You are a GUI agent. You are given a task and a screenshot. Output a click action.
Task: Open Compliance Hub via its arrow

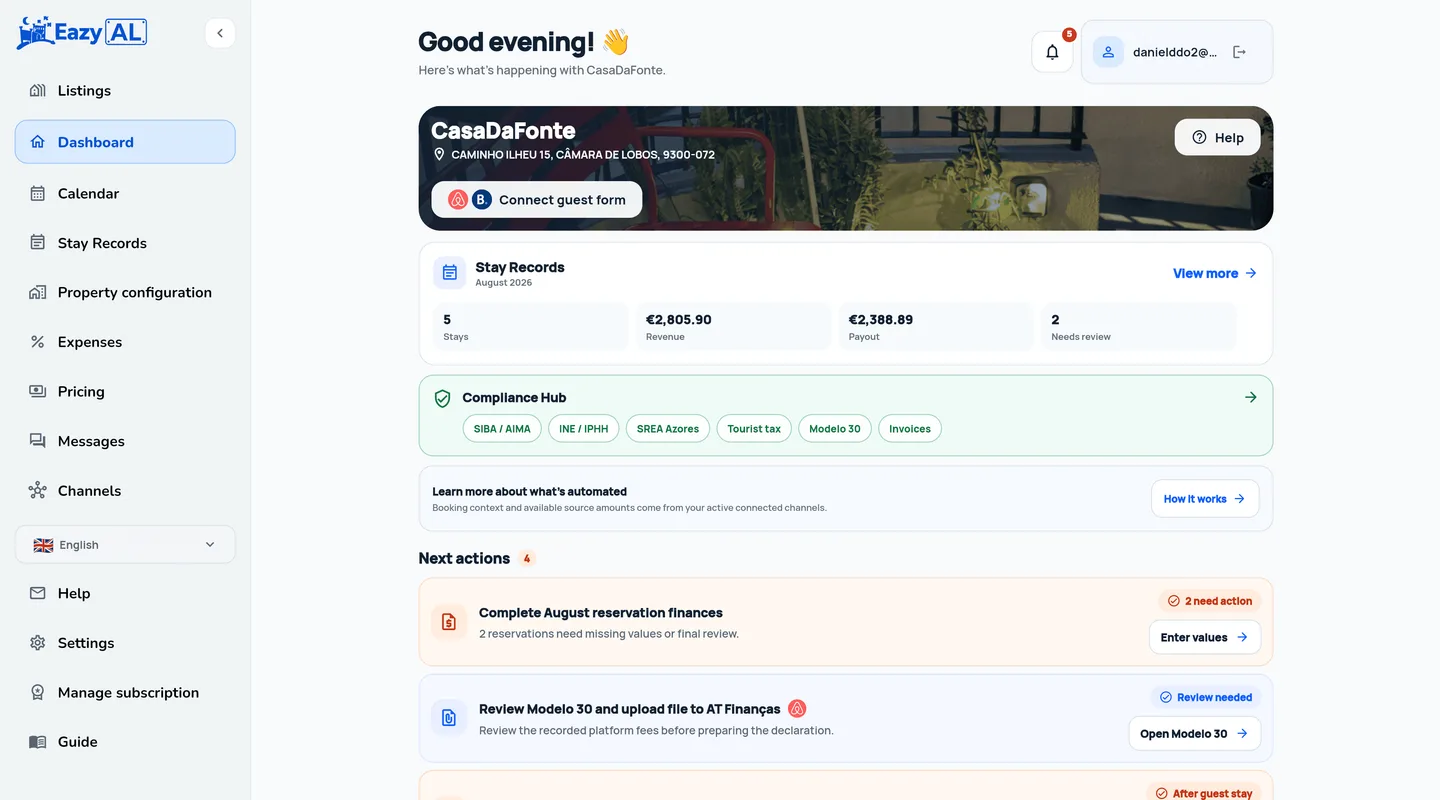[x=1250, y=397]
